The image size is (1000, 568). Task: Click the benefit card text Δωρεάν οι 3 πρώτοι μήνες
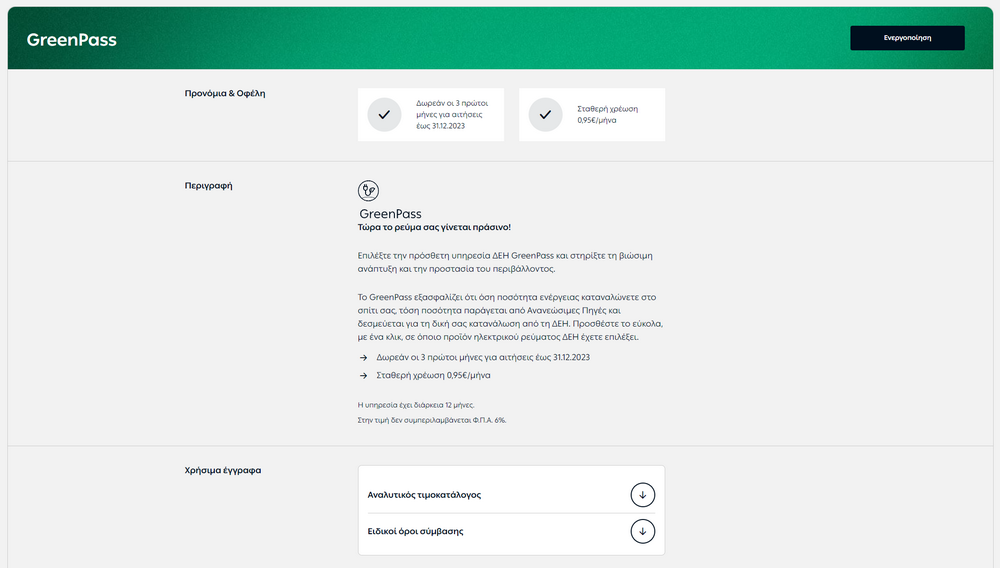(x=452, y=115)
